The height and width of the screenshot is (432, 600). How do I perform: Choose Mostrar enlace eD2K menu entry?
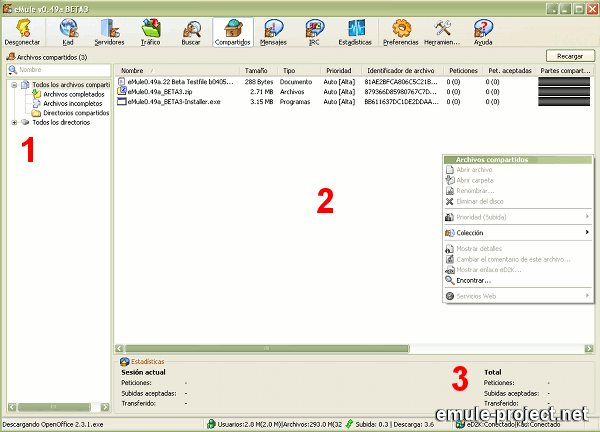coord(518,270)
